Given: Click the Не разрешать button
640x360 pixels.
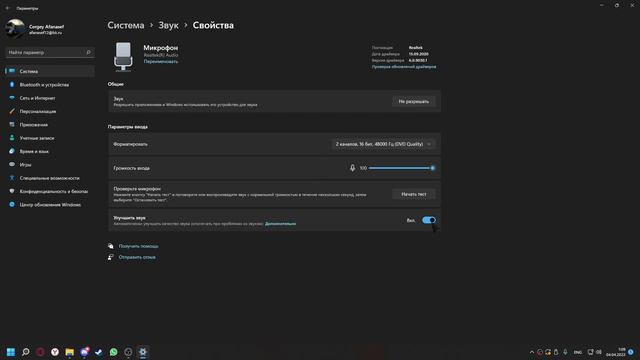Looking at the screenshot, I should (413, 101).
